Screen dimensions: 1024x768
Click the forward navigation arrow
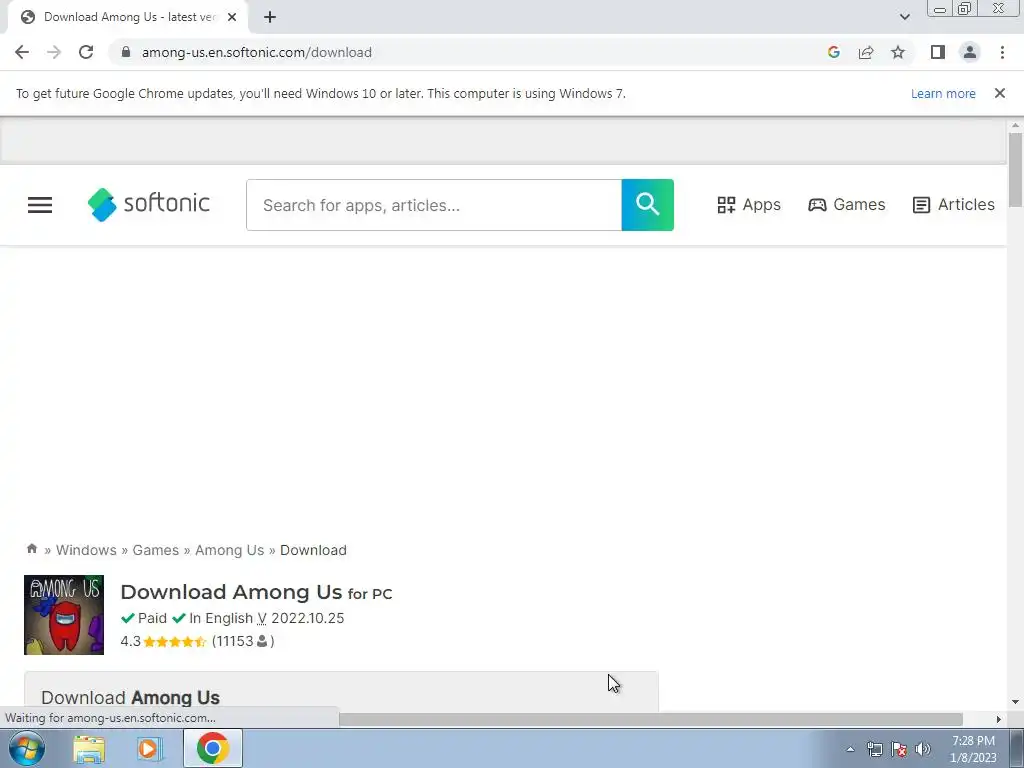point(54,52)
